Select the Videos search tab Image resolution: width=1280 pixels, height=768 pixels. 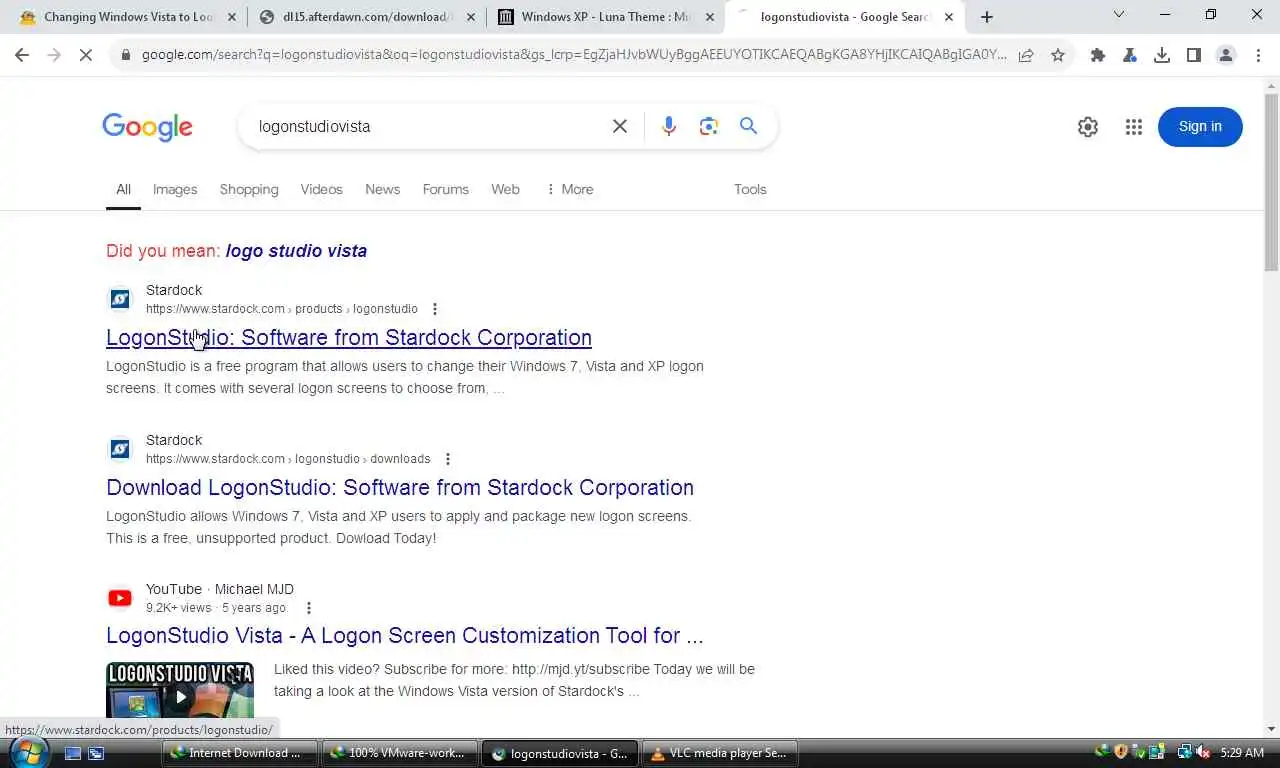(x=321, y=189)
